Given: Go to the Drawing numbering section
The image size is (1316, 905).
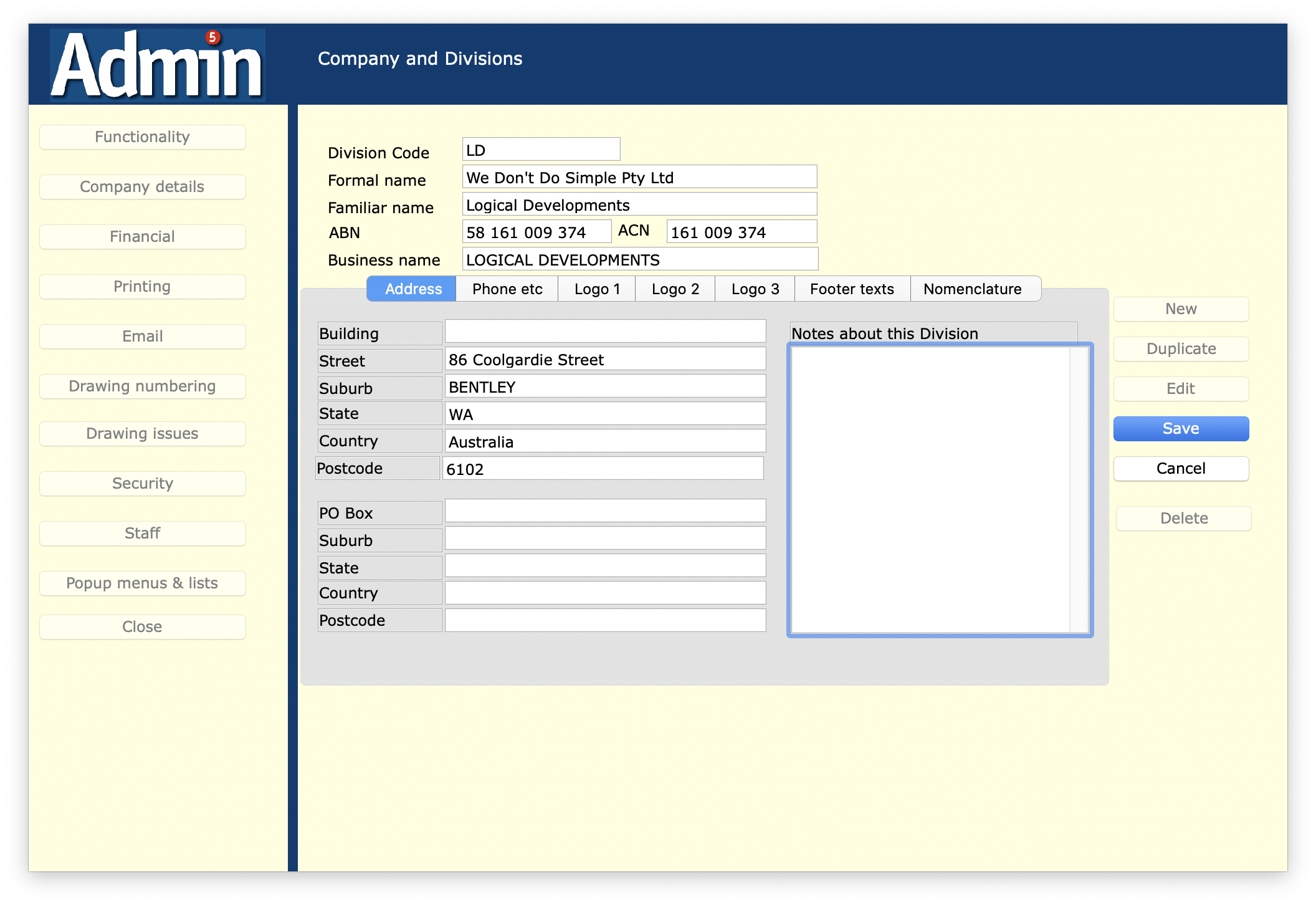Looking at the screenshot, I should (142, 386).
